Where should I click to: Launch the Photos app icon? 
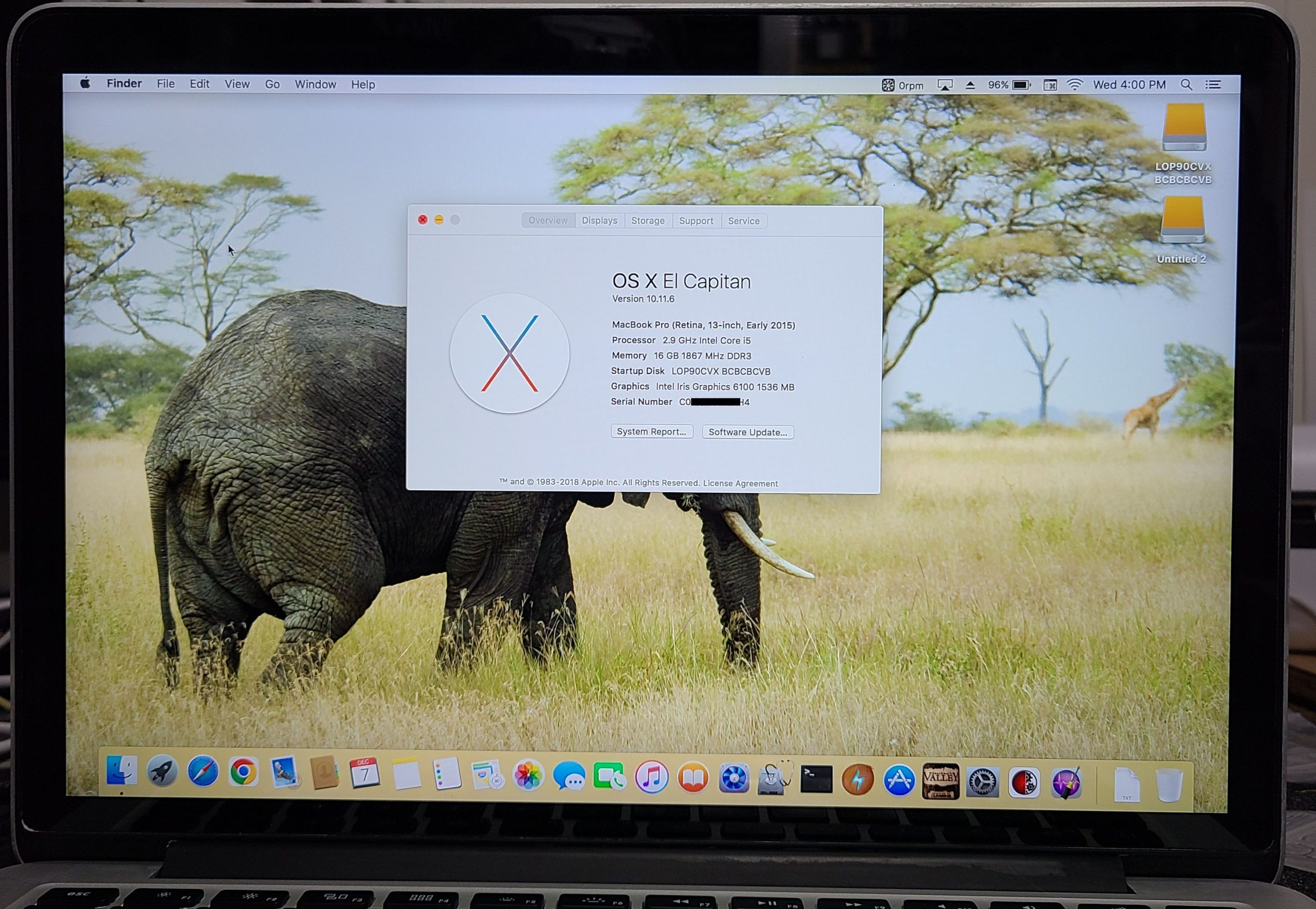(x=528, y=776)
